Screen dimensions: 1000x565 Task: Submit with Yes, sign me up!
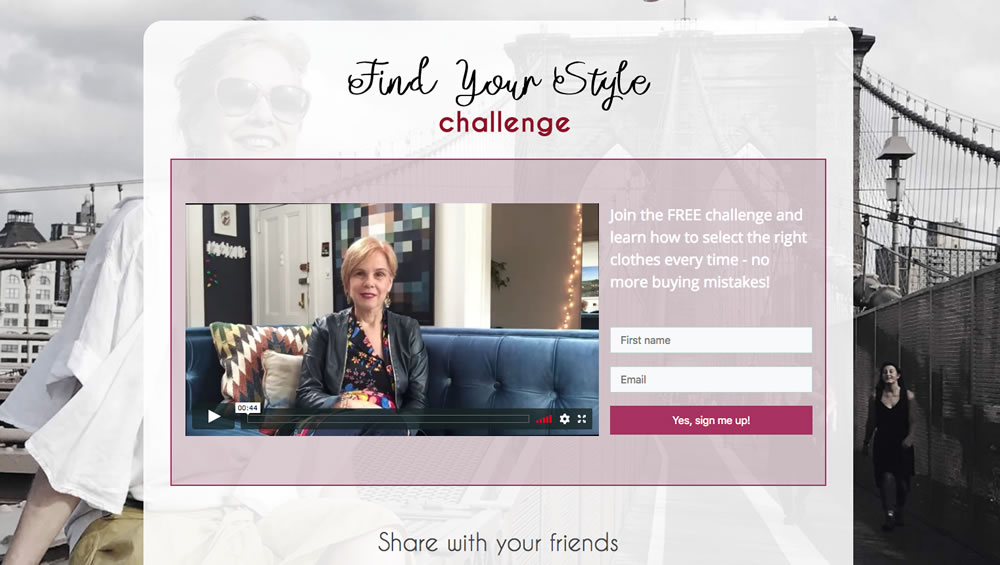point(711,420)
